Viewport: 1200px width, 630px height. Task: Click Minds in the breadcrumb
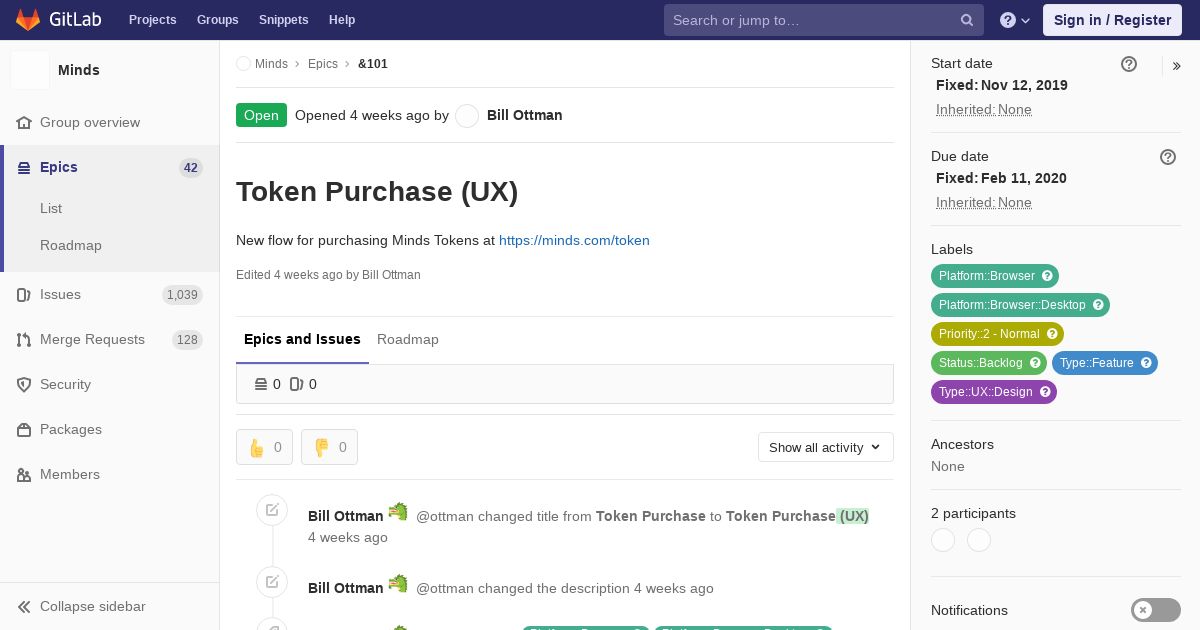point(271,64)
